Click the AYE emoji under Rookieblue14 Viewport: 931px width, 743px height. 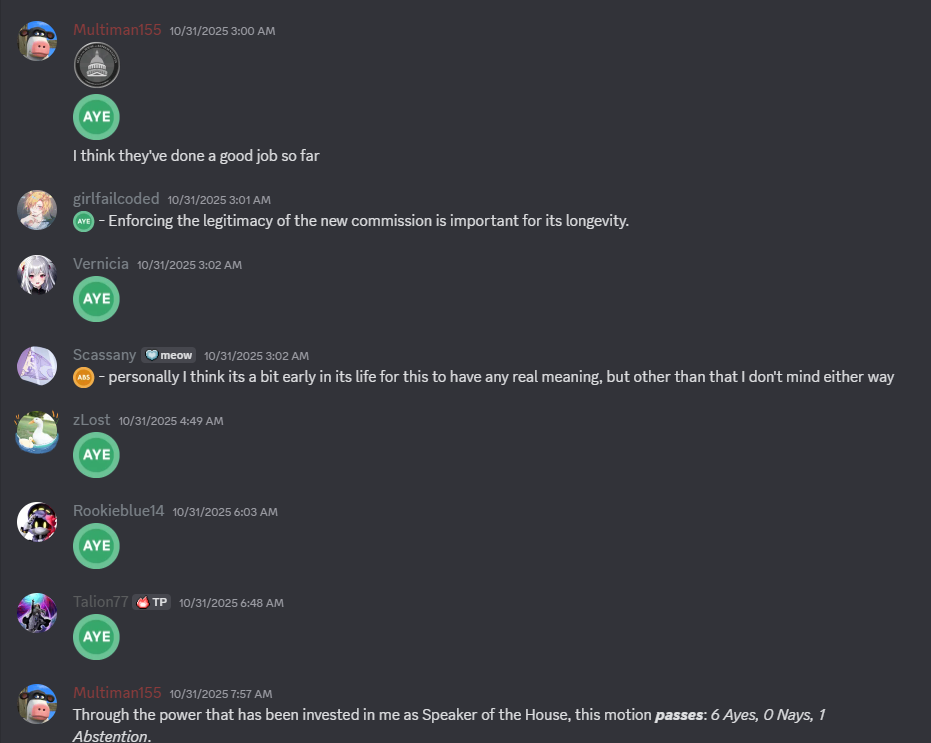click(x=96, y=546)
